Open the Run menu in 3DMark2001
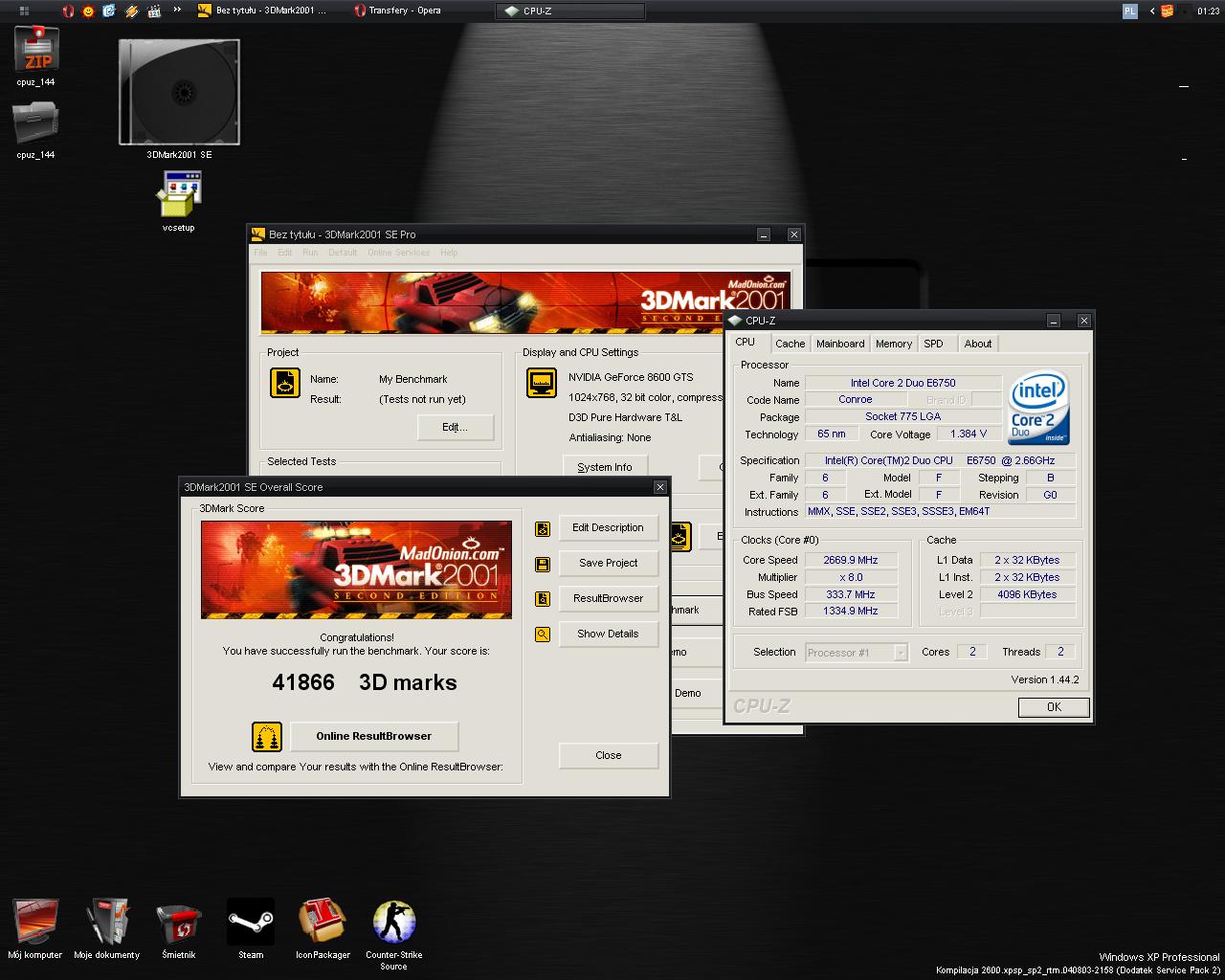The height and width of the screenshot is (980, 1225). click(x=310, y=253)
